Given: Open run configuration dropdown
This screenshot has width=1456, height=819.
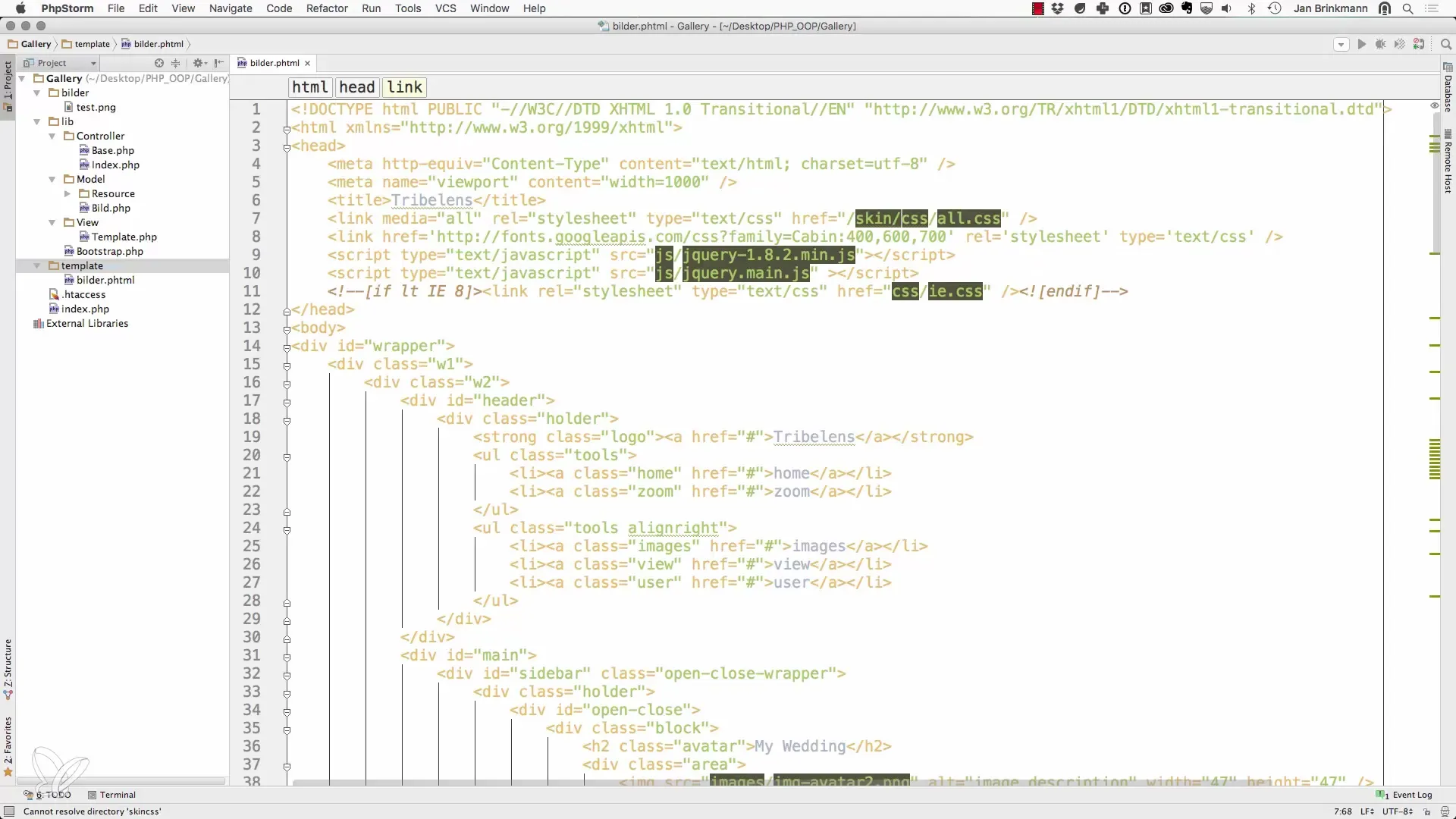Looking at the screenshot, I should tap(1341, 44).
